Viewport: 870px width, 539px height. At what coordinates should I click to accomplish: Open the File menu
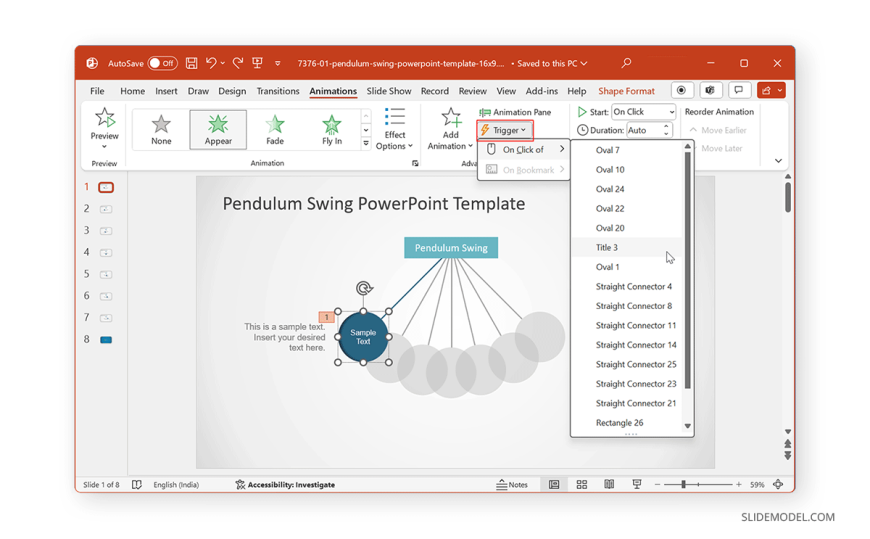(x=97, y=91)
